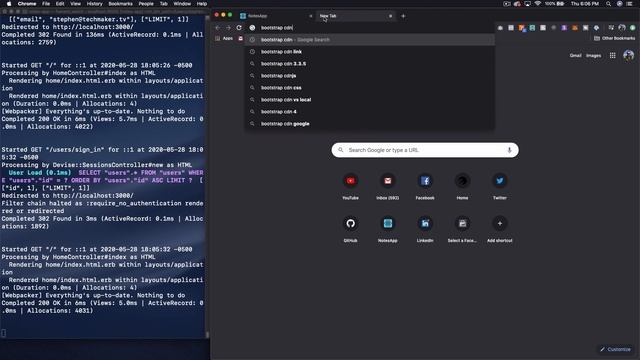Screen dimensions: 640x360
Task: Open the Chrome application menu
Action: [x=27, y=4]
